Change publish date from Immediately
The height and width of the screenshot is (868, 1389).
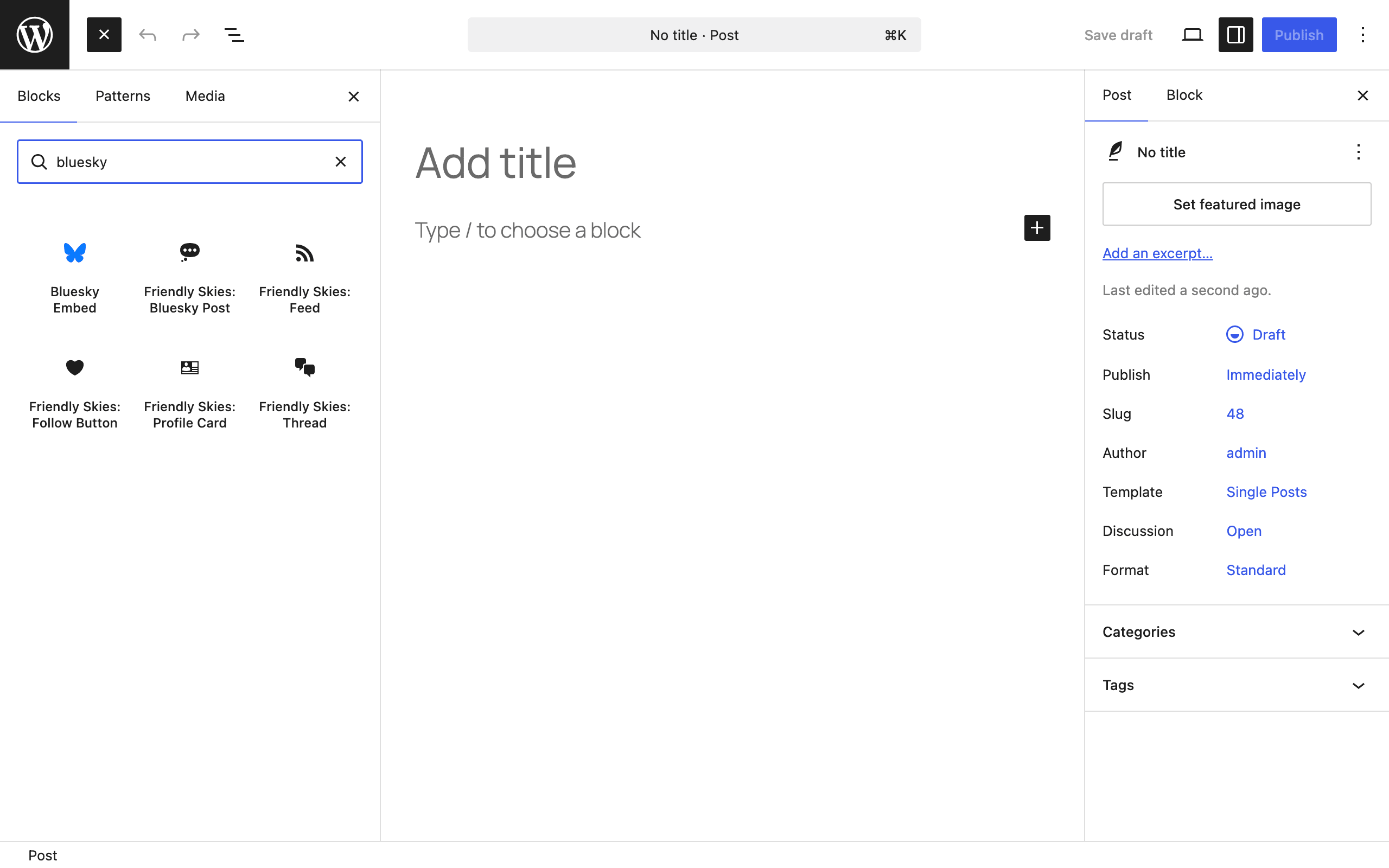click(1266, 374)
